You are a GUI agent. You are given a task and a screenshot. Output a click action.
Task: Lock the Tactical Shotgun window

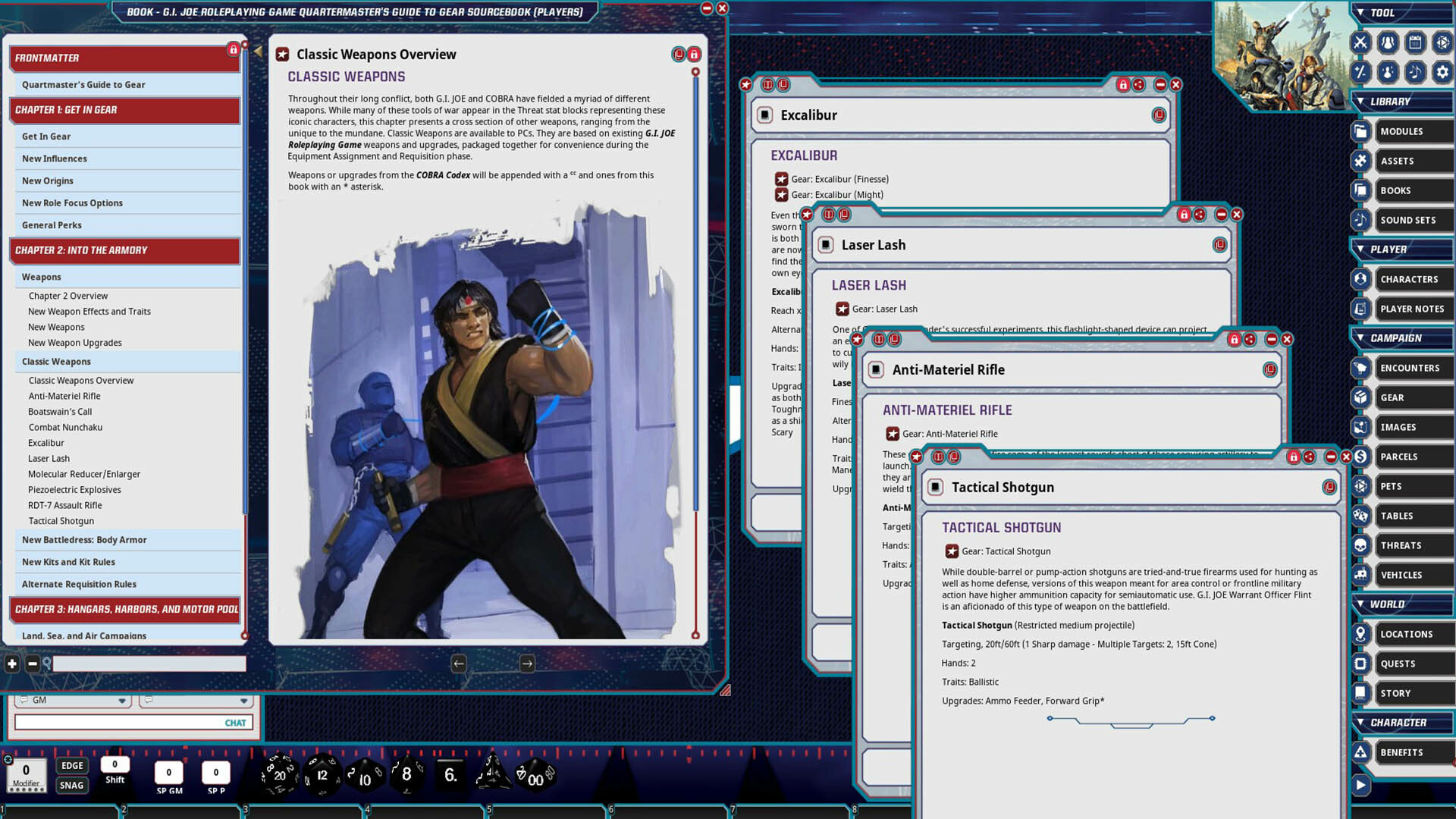tap(1294, 457)
